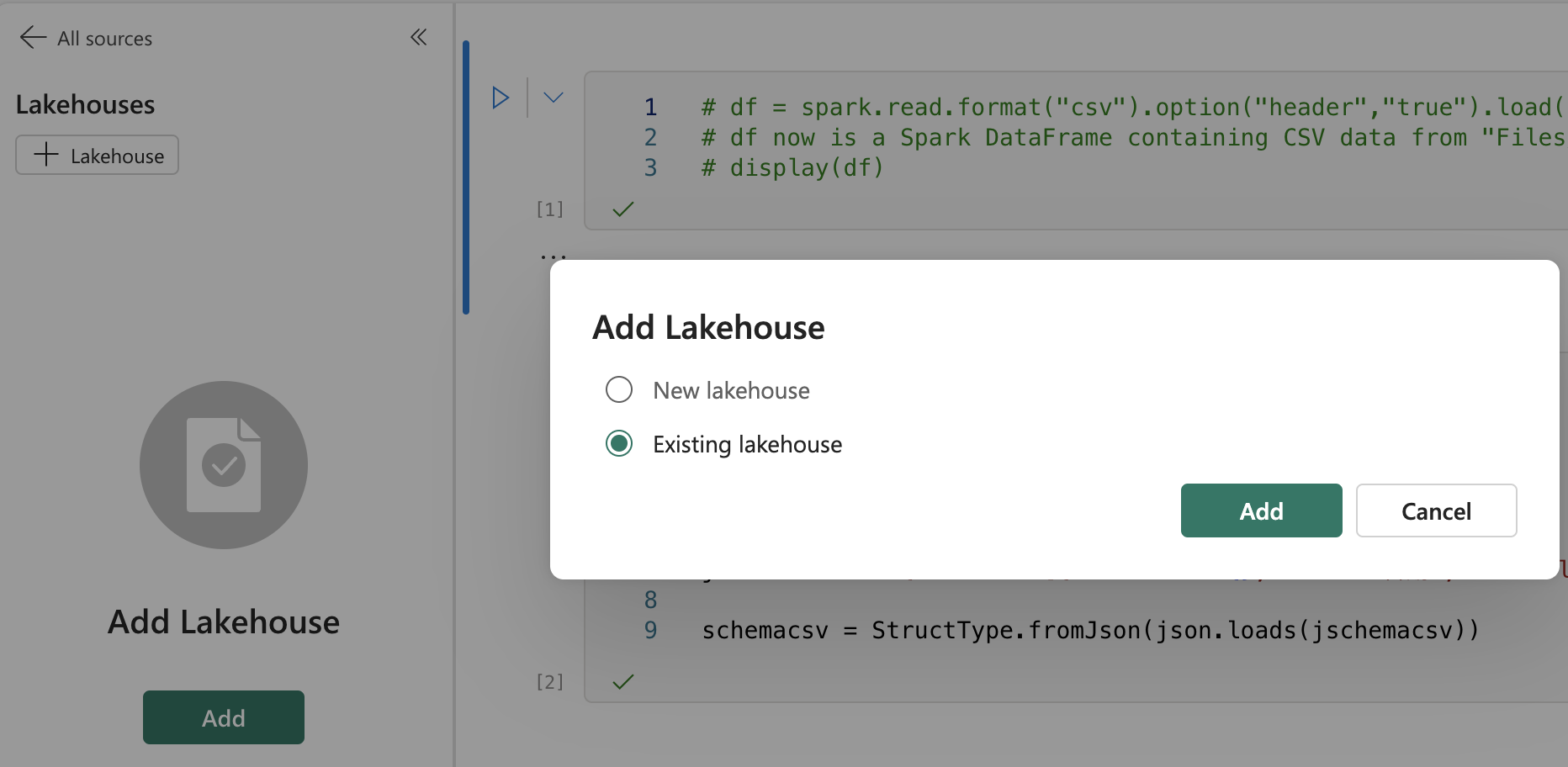Go back to All sources
This screenshot has width=1568, height=767.
point(86,38)
